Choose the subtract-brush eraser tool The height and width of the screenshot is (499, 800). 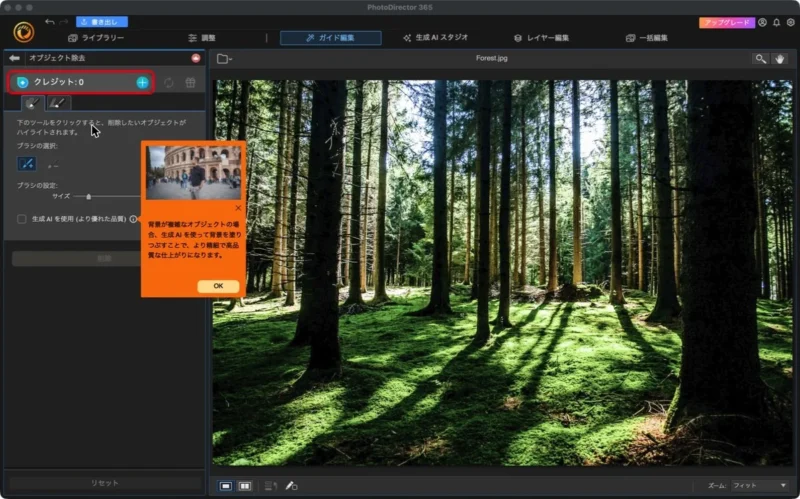(53, 164)
